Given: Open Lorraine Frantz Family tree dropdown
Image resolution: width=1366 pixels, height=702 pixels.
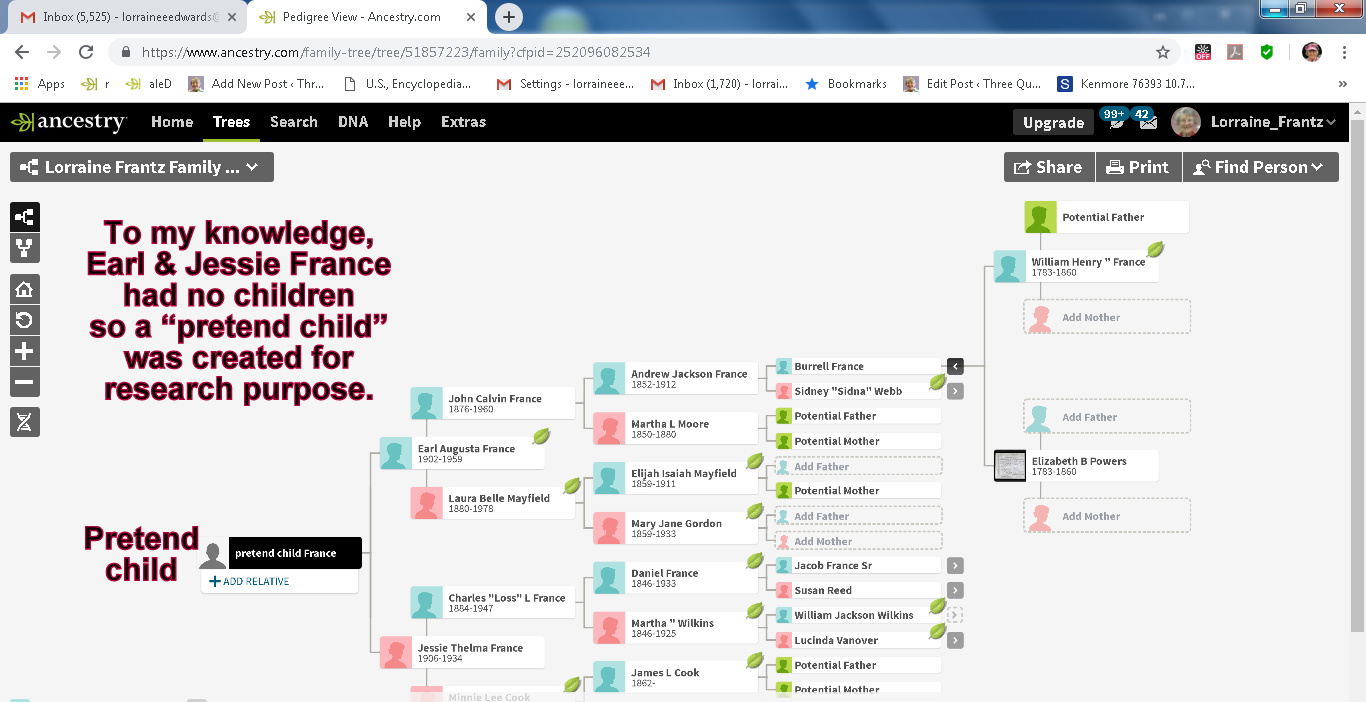Looking at the screenshot, I should (142, 167).
